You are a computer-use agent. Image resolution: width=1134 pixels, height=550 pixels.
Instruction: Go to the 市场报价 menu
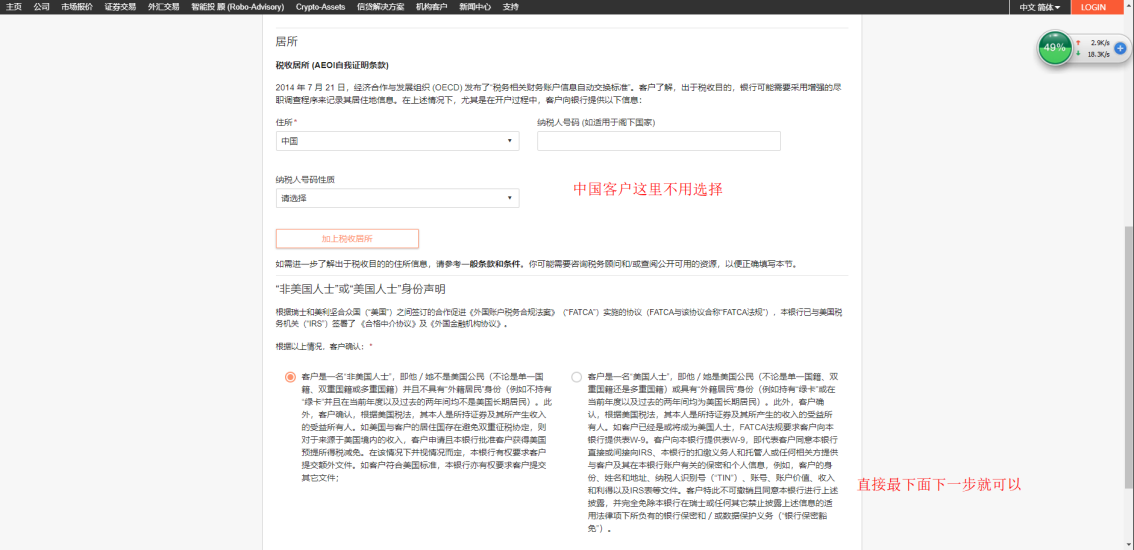click(76, 7)
